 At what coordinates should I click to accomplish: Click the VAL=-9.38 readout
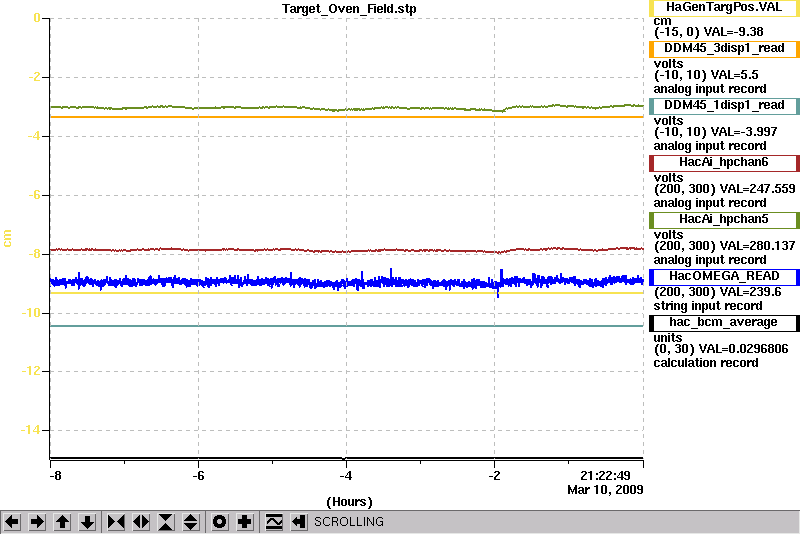tap(733, 32)
